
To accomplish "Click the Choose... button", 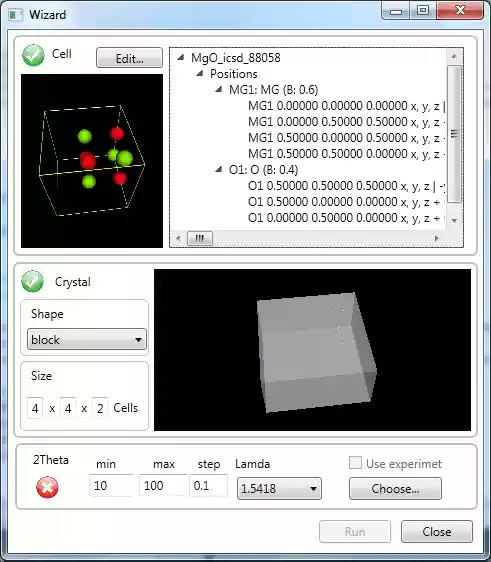I will (395, 488).
